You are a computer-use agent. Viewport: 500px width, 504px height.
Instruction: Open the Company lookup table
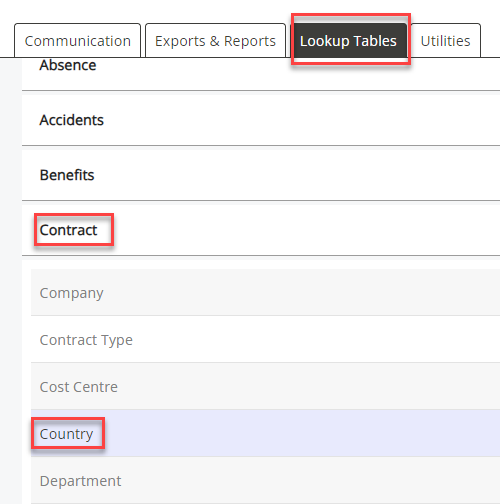click(x=265, y=292)
